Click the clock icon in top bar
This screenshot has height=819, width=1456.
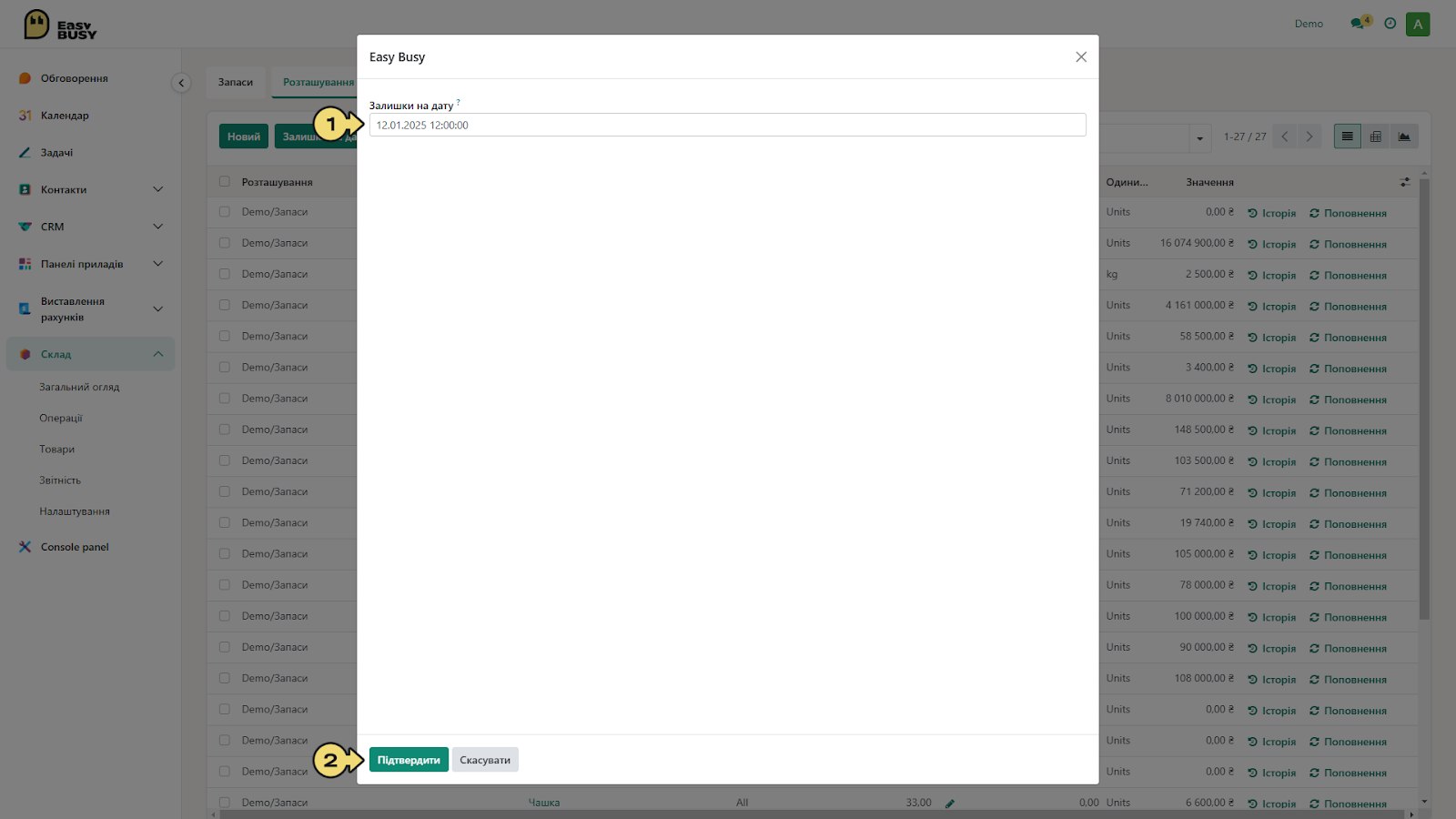coord(1390,24)
